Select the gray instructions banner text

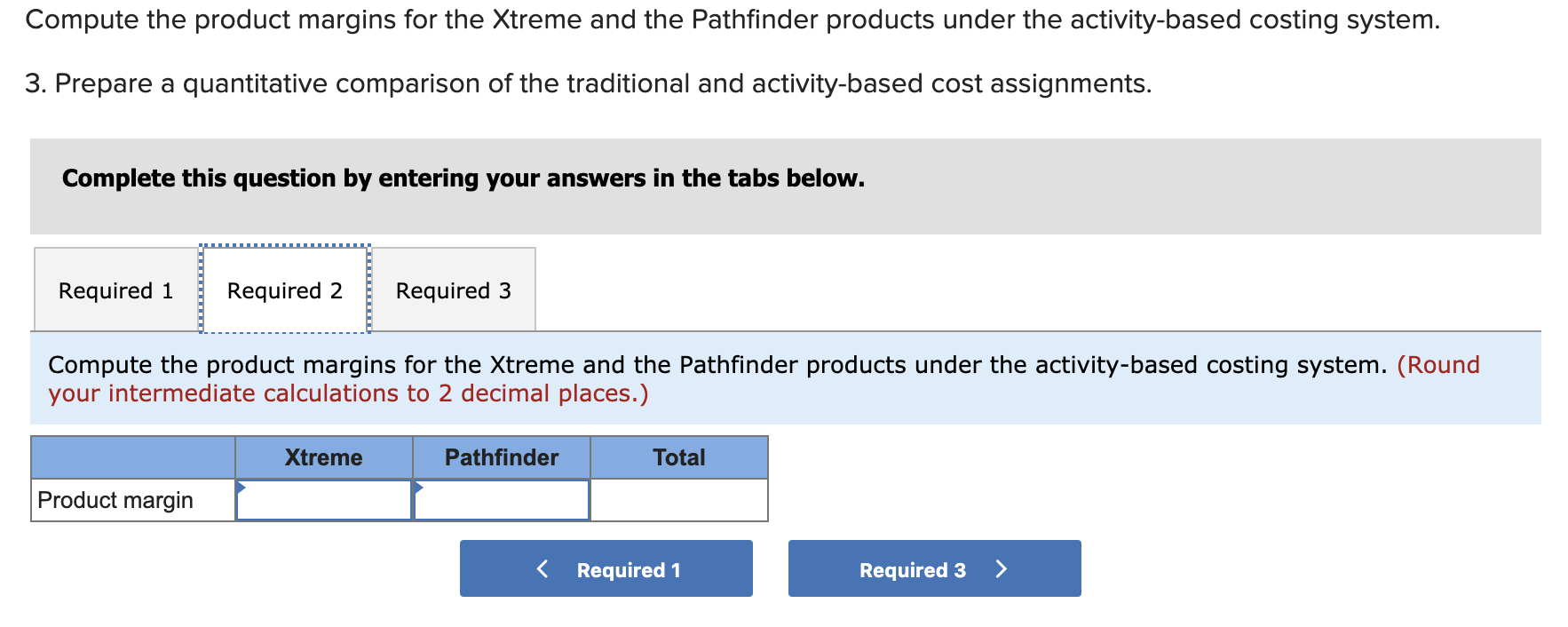point(463,178)
